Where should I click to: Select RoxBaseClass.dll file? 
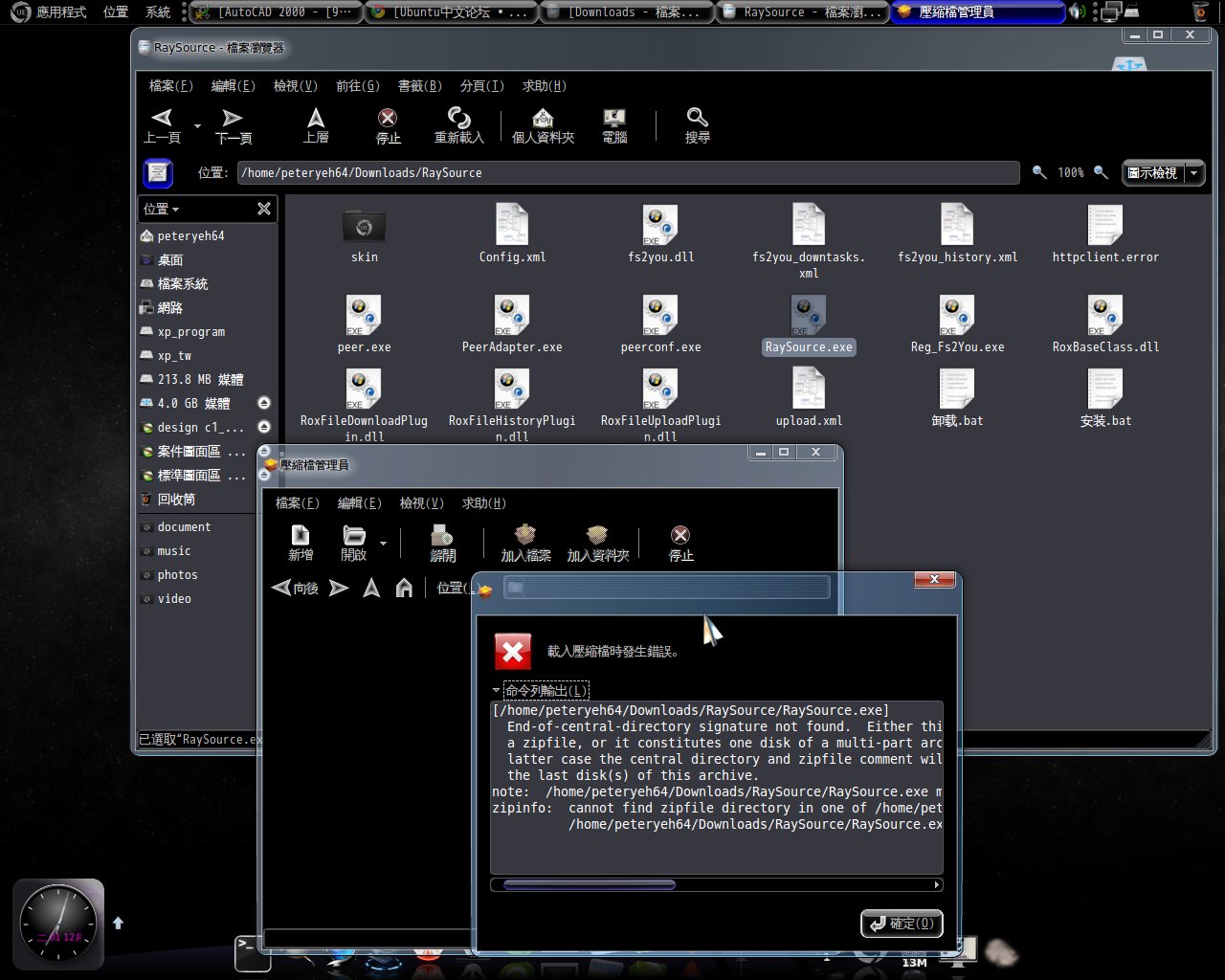pyautogui.click(x=1105, y=325)
